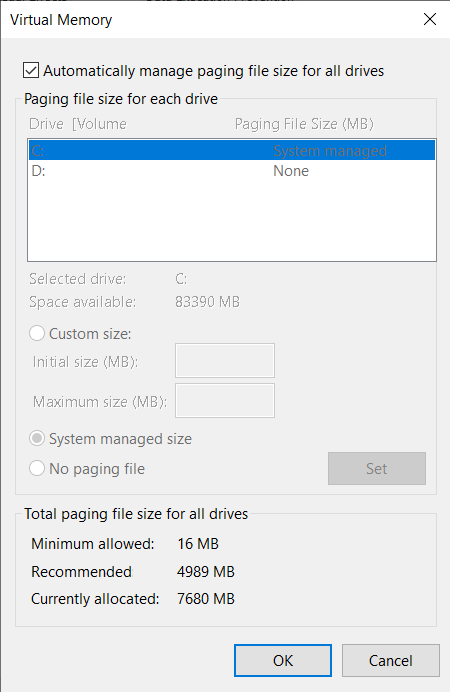Click empty area of drive list box
Image resolution: width=450 pixels, height=692 pixels.
click(232, 221)
